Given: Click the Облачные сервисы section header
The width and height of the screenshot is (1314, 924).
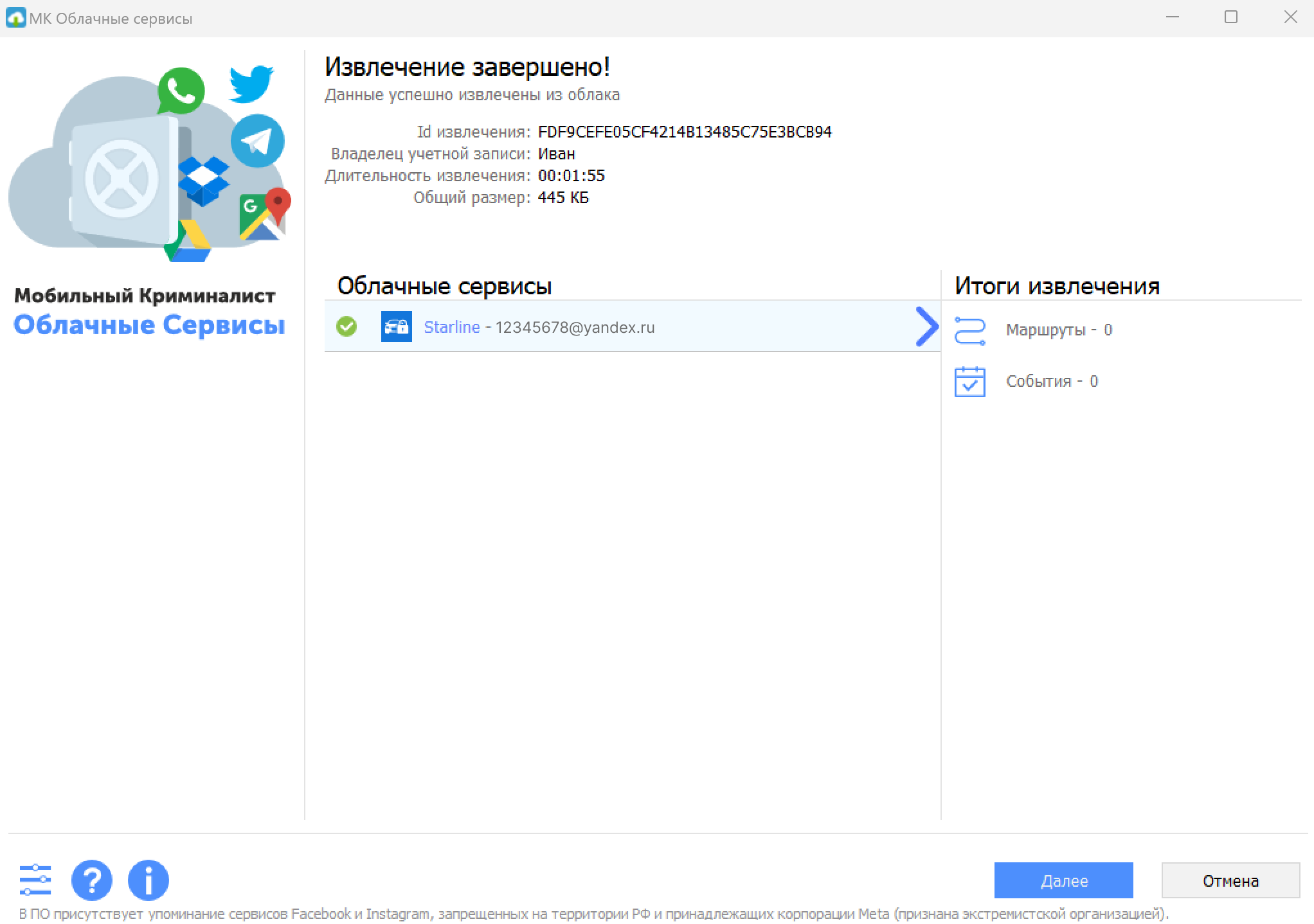Looking at the screenshot, I should (445, 285).
